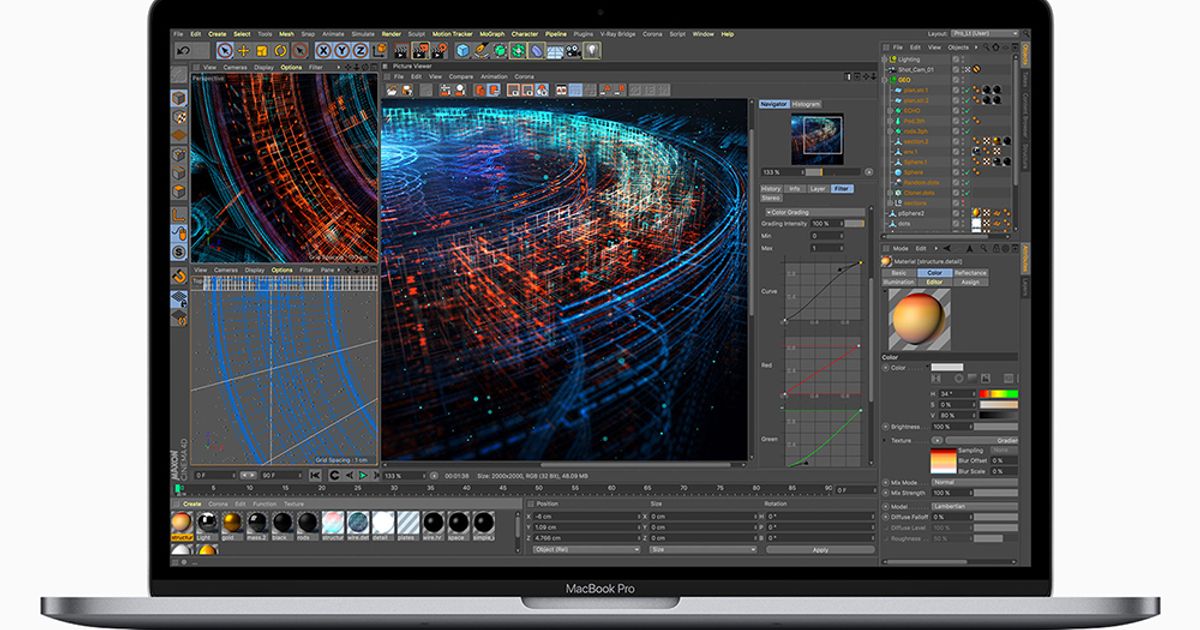Toggle green checkmark on Sphere row

tap(966, 173)
